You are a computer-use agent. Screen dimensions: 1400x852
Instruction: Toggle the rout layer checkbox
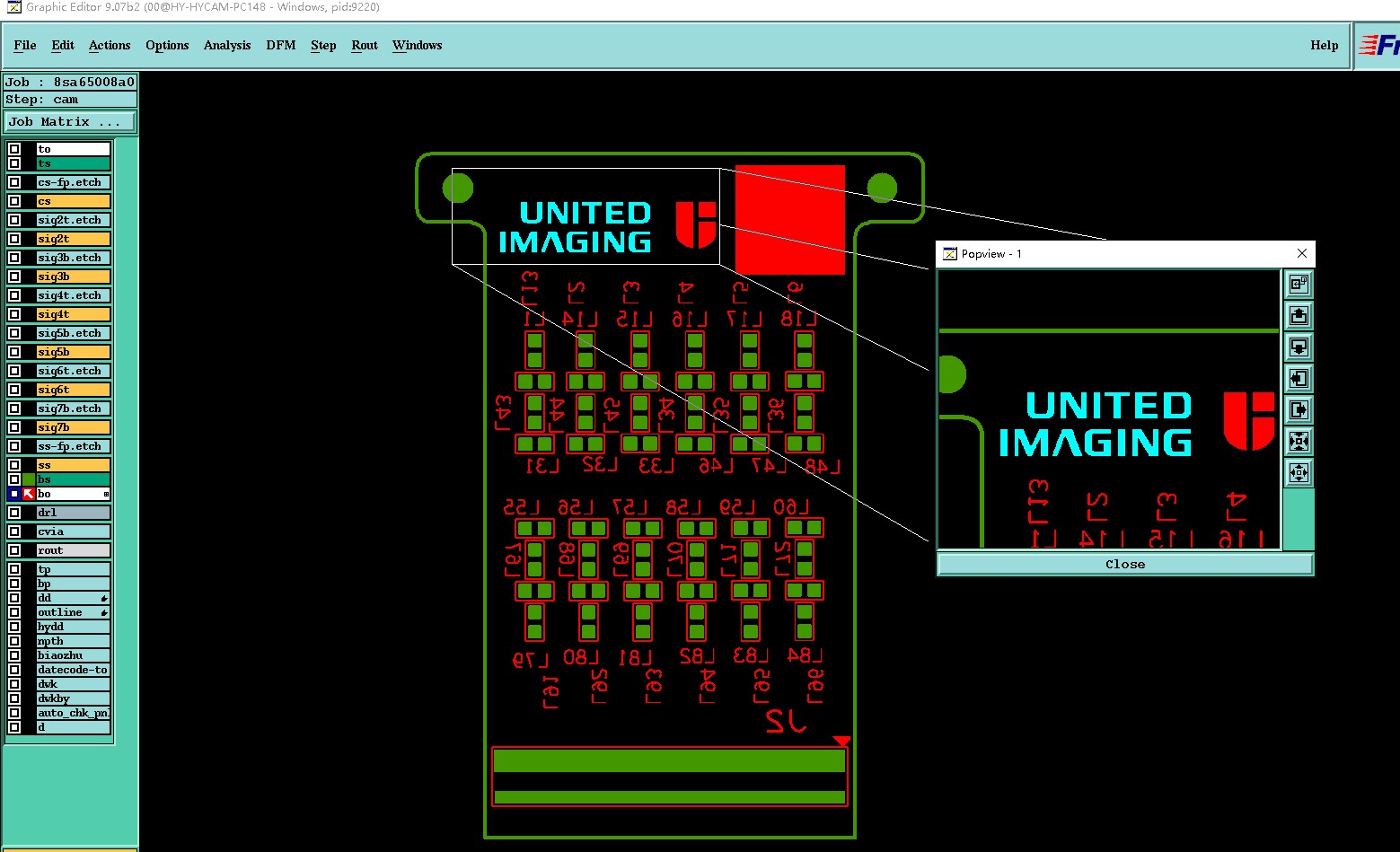[14, 550]
